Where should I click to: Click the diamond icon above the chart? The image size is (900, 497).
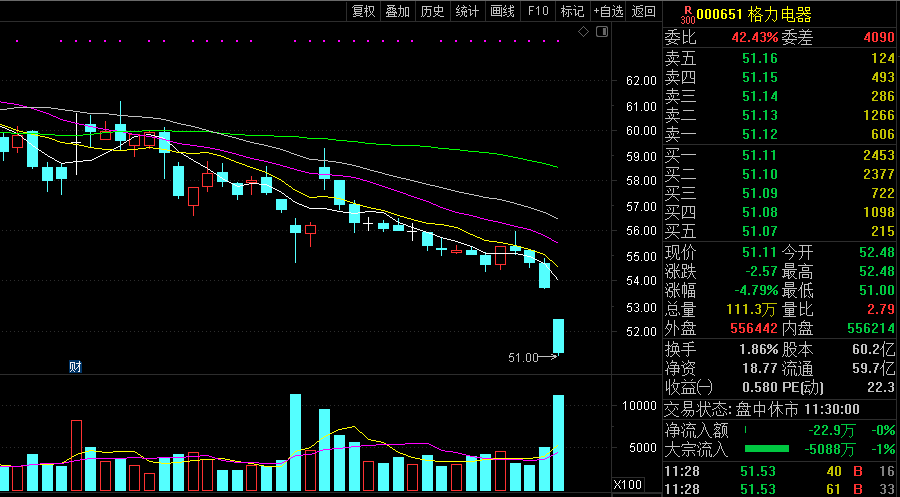click(x=583, y=32)
